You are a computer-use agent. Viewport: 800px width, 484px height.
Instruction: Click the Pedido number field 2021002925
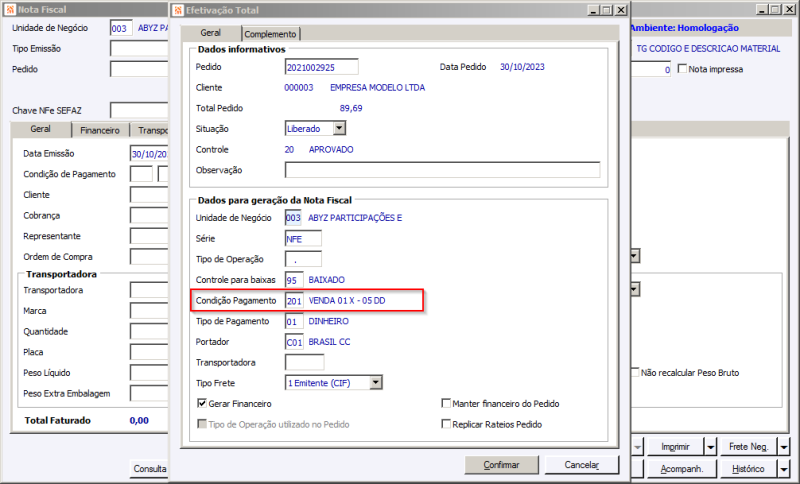pos(321,67)
